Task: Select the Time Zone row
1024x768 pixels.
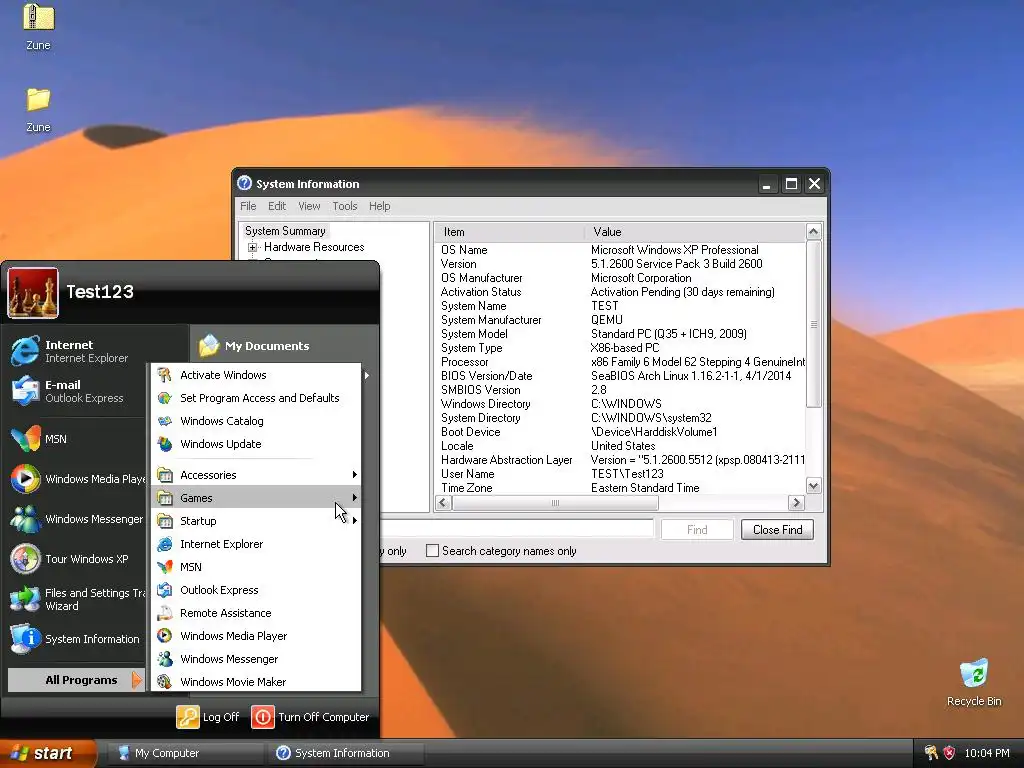Action: tap(620, 488)
